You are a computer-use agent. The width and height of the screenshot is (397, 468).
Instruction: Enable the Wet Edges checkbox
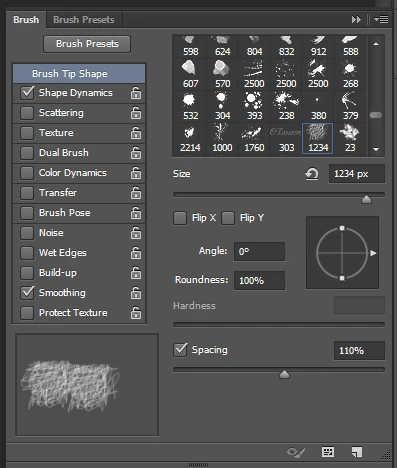[x=27, y=253]
